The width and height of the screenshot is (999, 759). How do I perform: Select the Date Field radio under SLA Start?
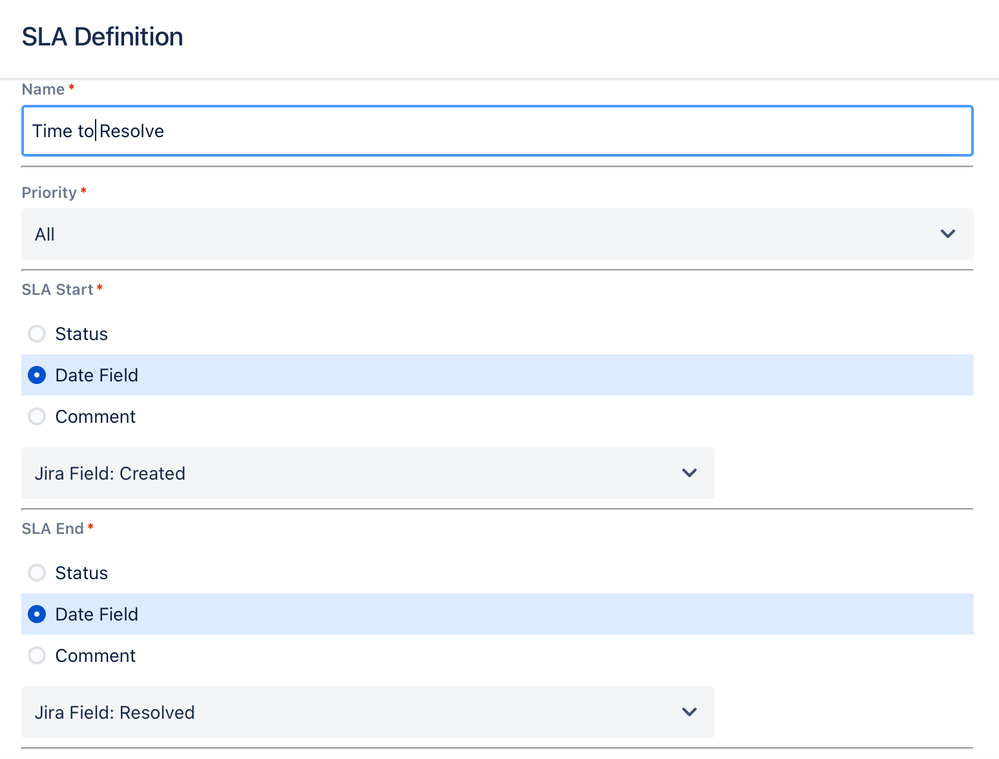pos(37,375)
